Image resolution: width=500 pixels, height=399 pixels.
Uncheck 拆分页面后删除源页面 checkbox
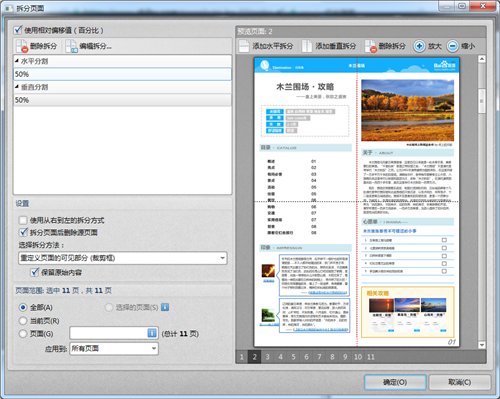click(x=23, y=232)
